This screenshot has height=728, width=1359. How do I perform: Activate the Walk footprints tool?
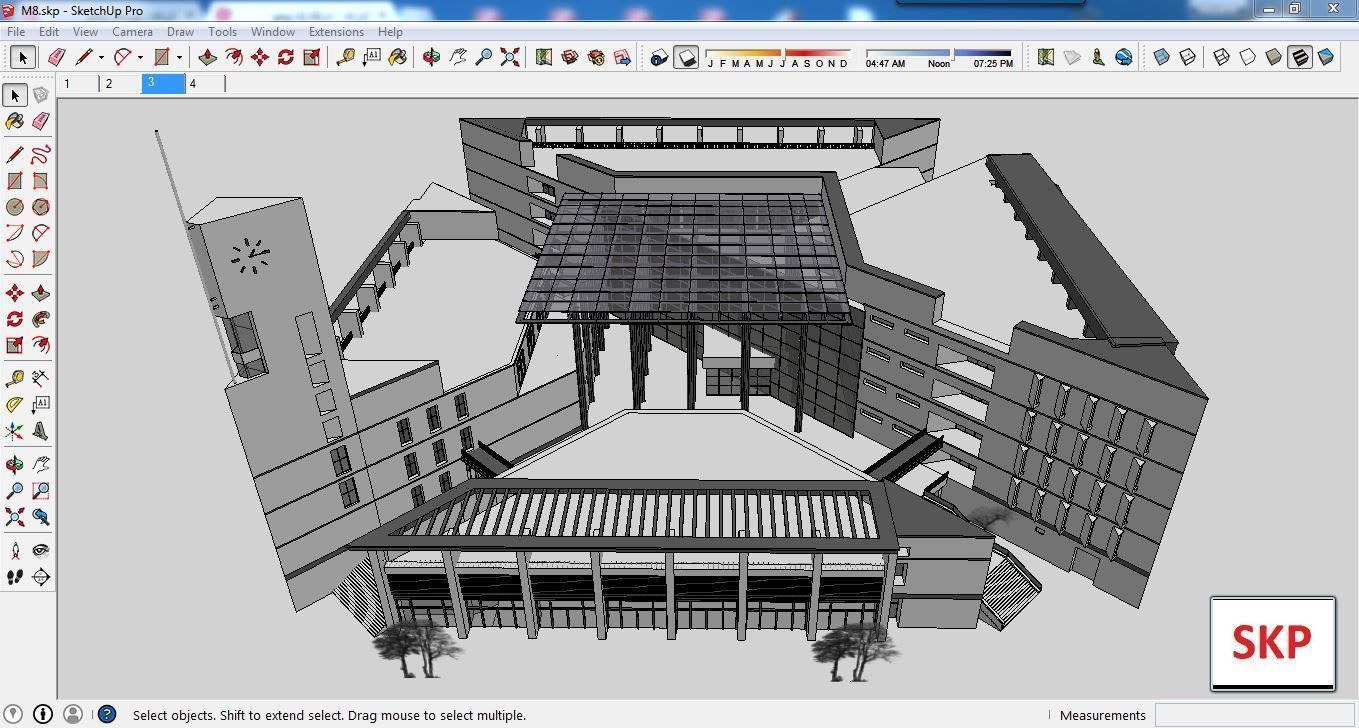15,577
